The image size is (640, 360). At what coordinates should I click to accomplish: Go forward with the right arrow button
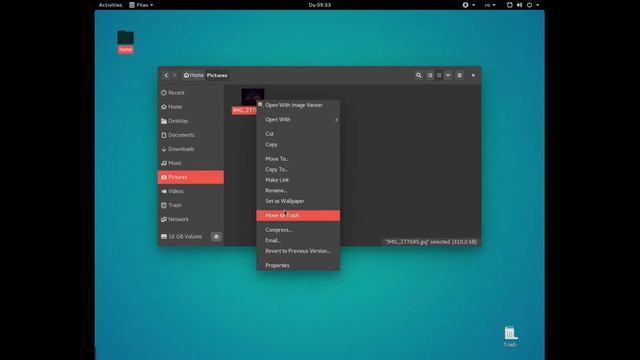click(175, 76)
